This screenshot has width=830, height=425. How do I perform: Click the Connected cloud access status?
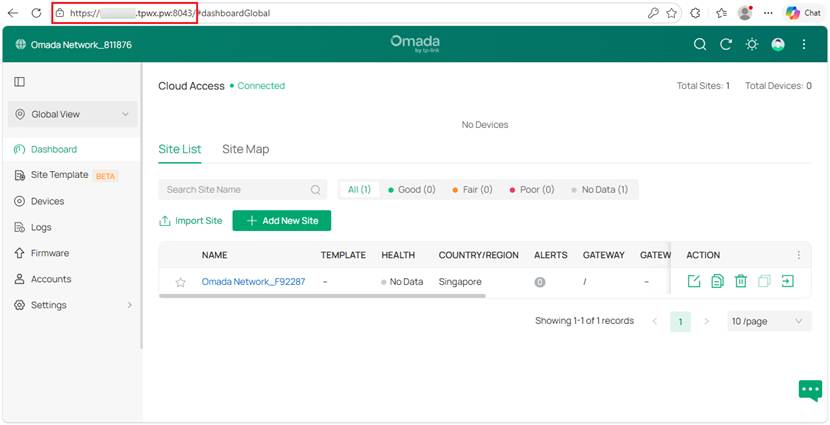tap(261, 86)
